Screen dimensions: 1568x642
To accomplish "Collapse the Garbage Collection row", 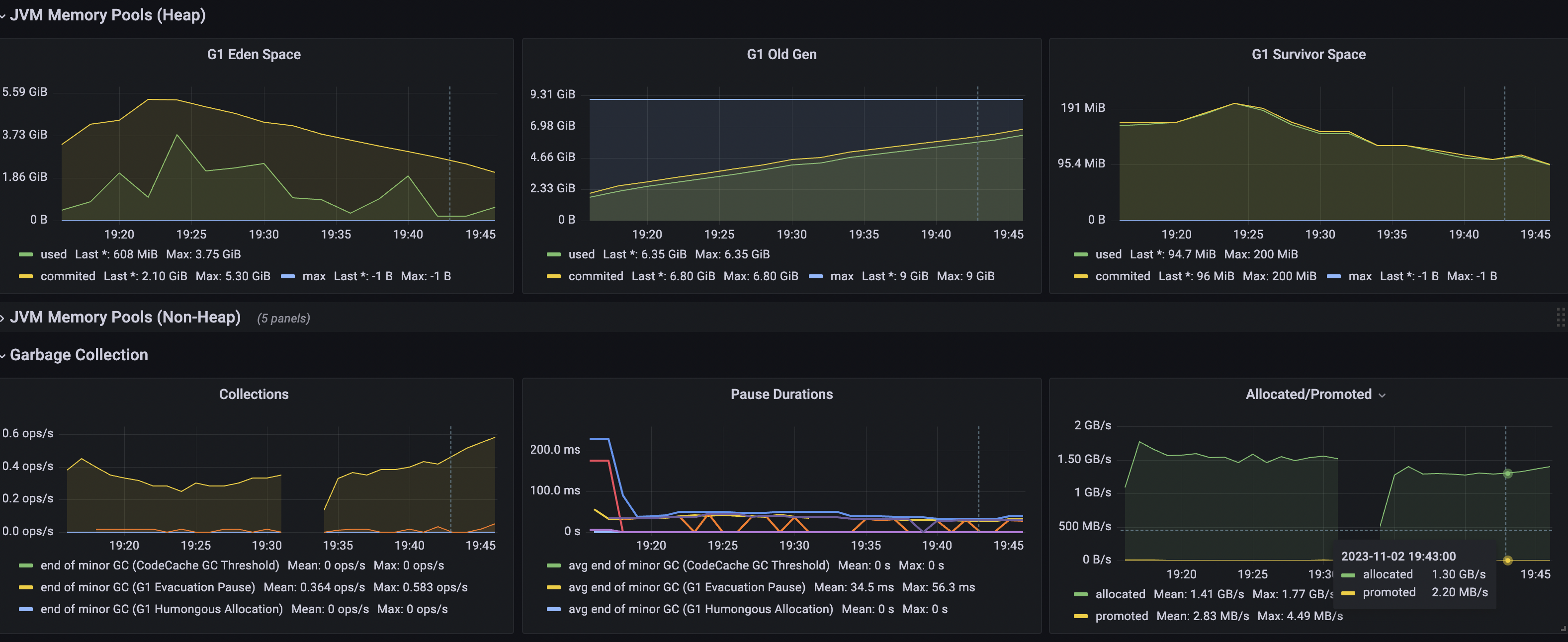I will tap(79, 355).
